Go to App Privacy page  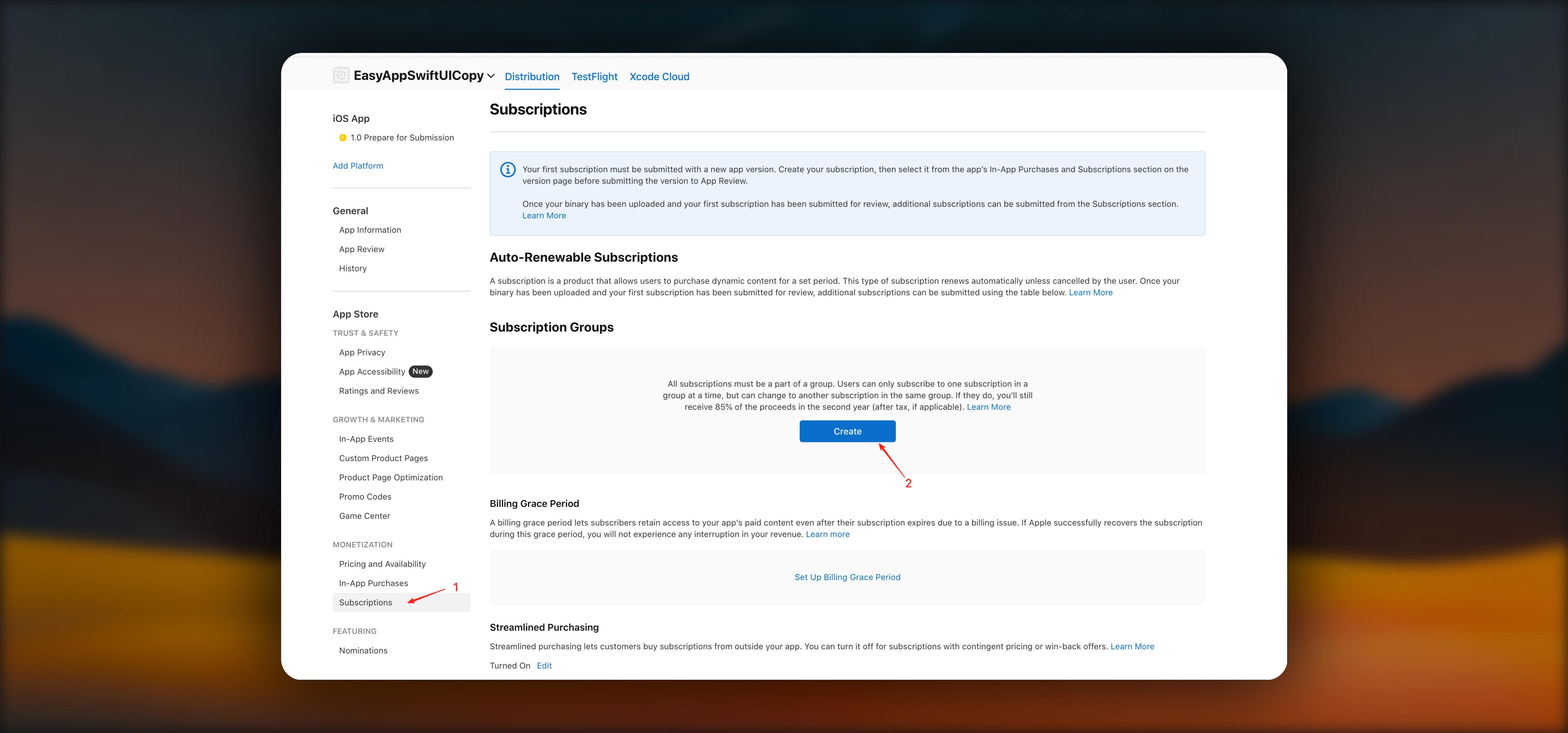pyautogui.click(x=362, y=352)
